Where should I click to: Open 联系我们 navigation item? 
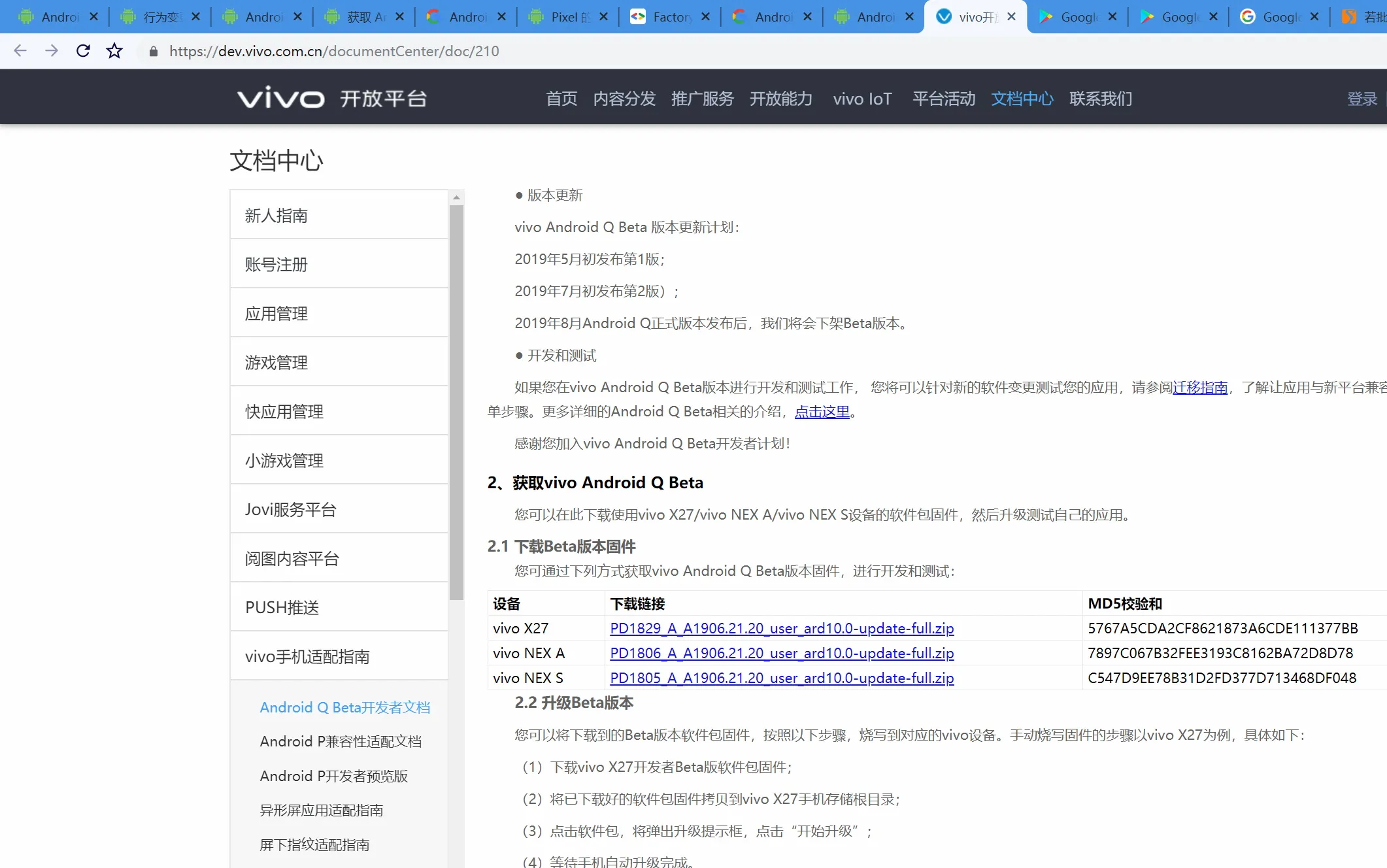[x=1101, y=99]
